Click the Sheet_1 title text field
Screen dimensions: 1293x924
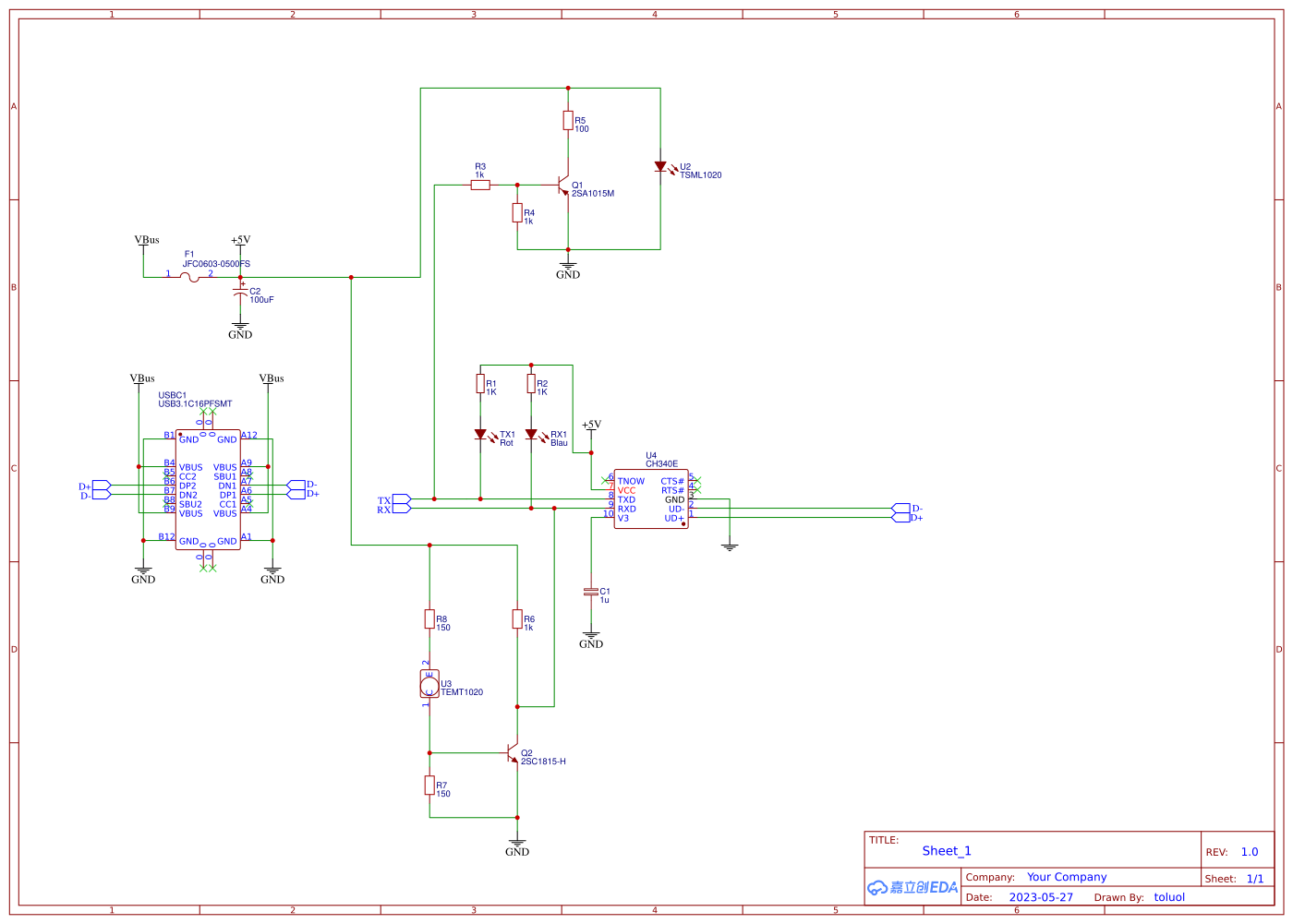pos(946,850)
